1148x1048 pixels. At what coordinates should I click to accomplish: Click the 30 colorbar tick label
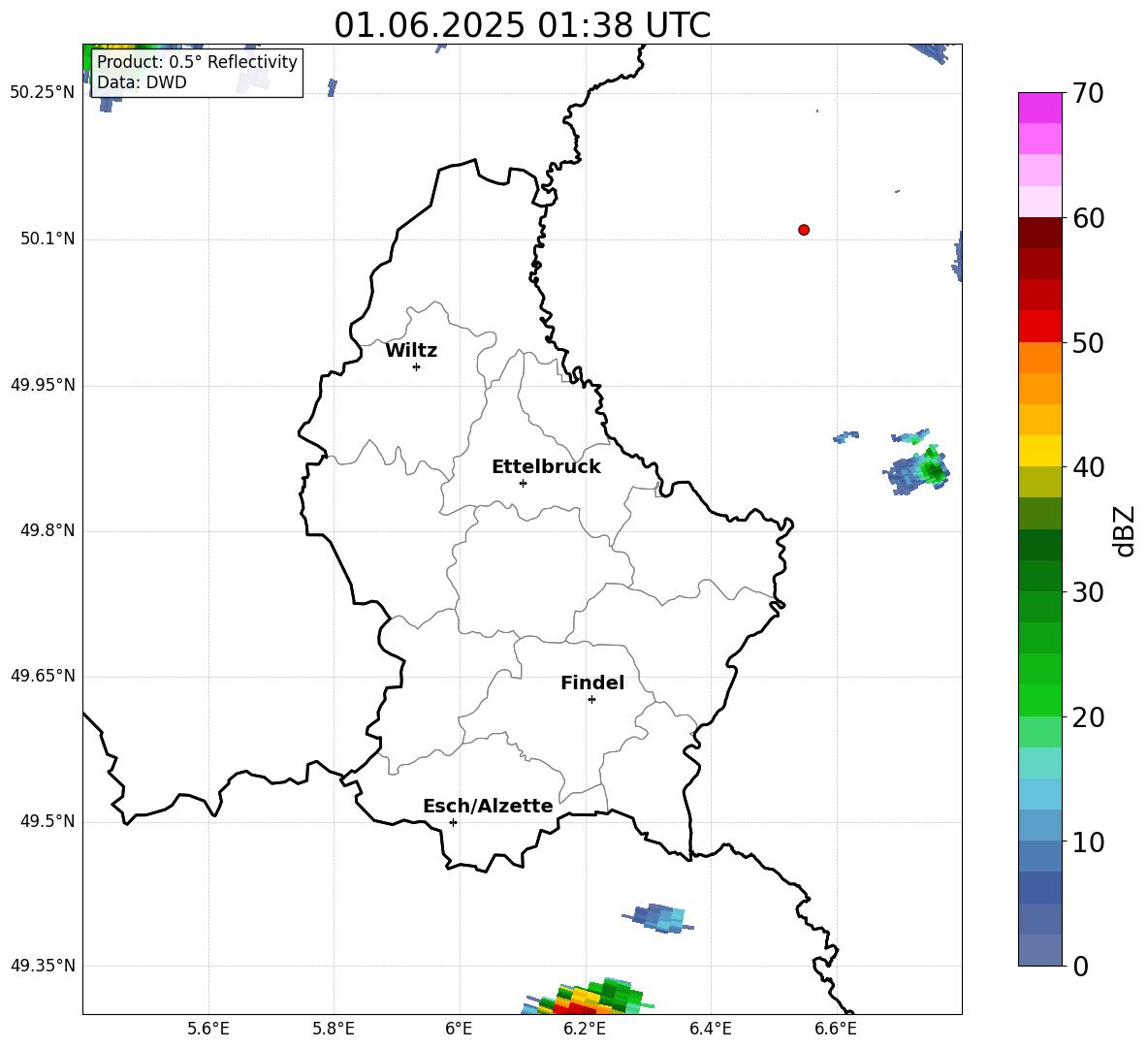tap(1088, 592)
